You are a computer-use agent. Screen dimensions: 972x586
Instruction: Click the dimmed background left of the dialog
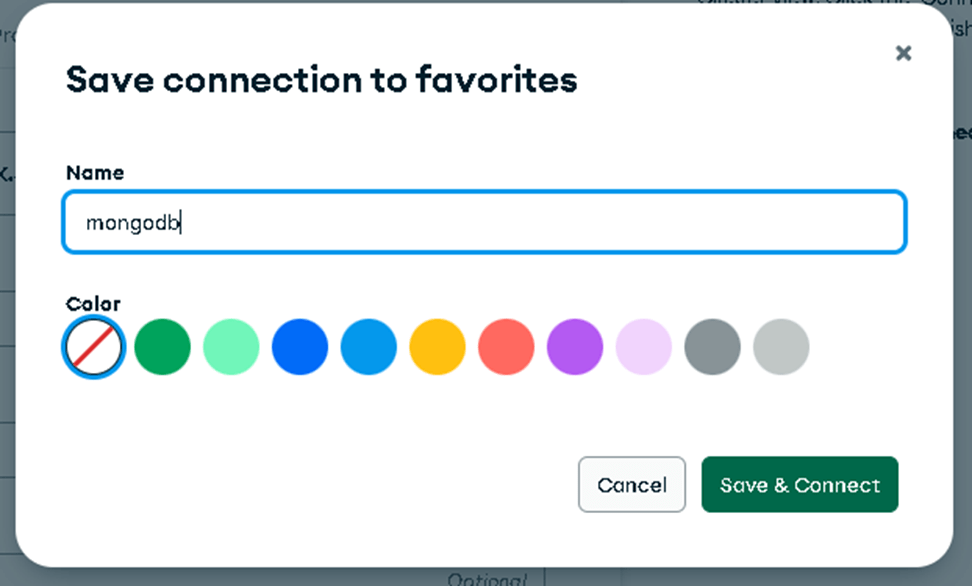point(6,300)
